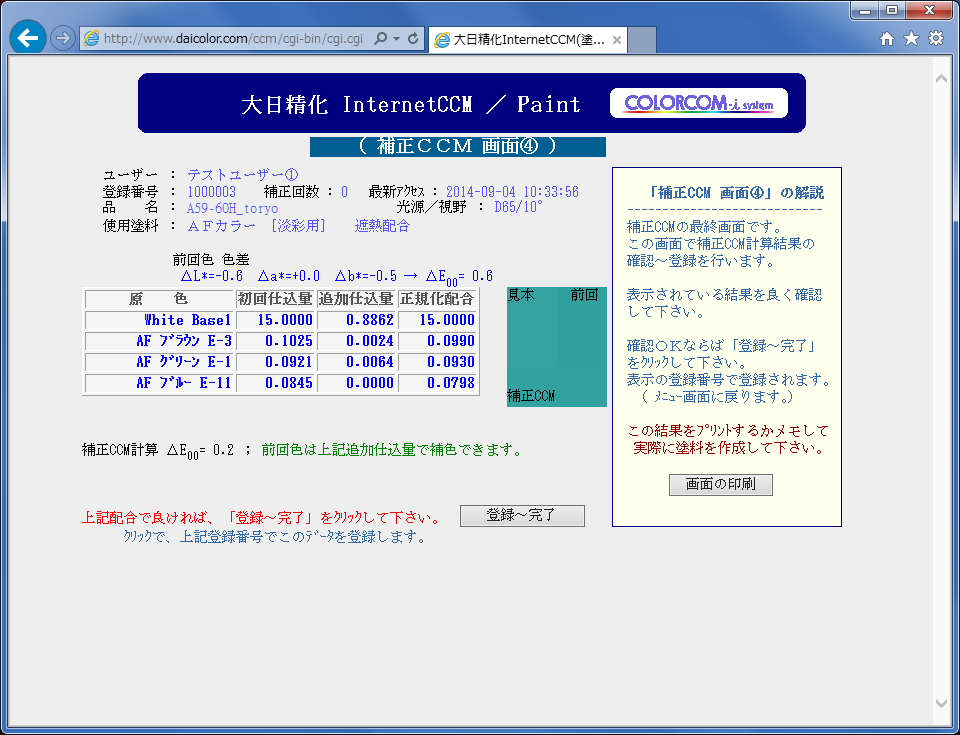960x735 pixels.
Task: Click the teal color comparison swatch
Action: tap(557, 347)
